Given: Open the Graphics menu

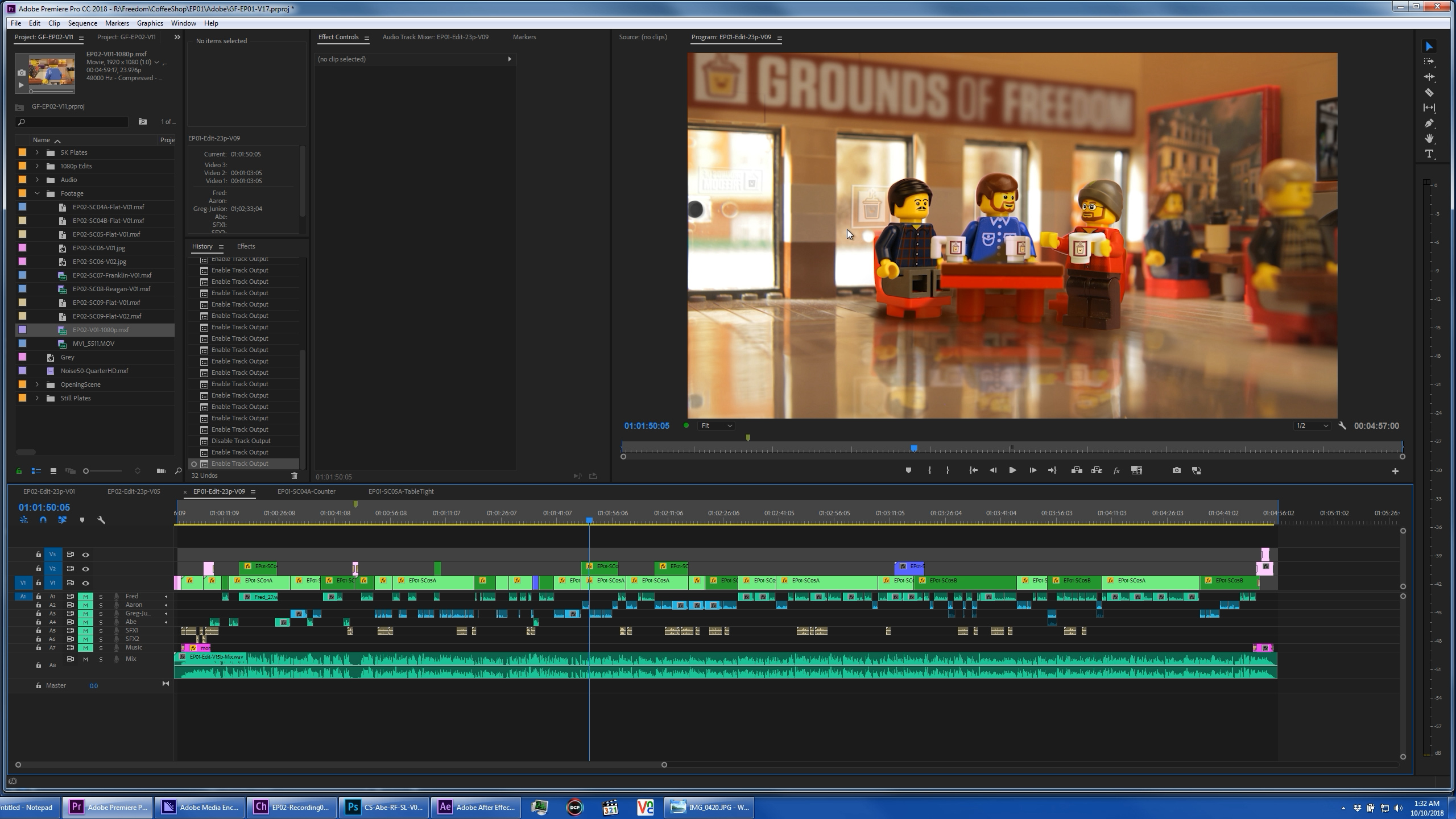Looking at the screenshot, I should tap(150, 23).
